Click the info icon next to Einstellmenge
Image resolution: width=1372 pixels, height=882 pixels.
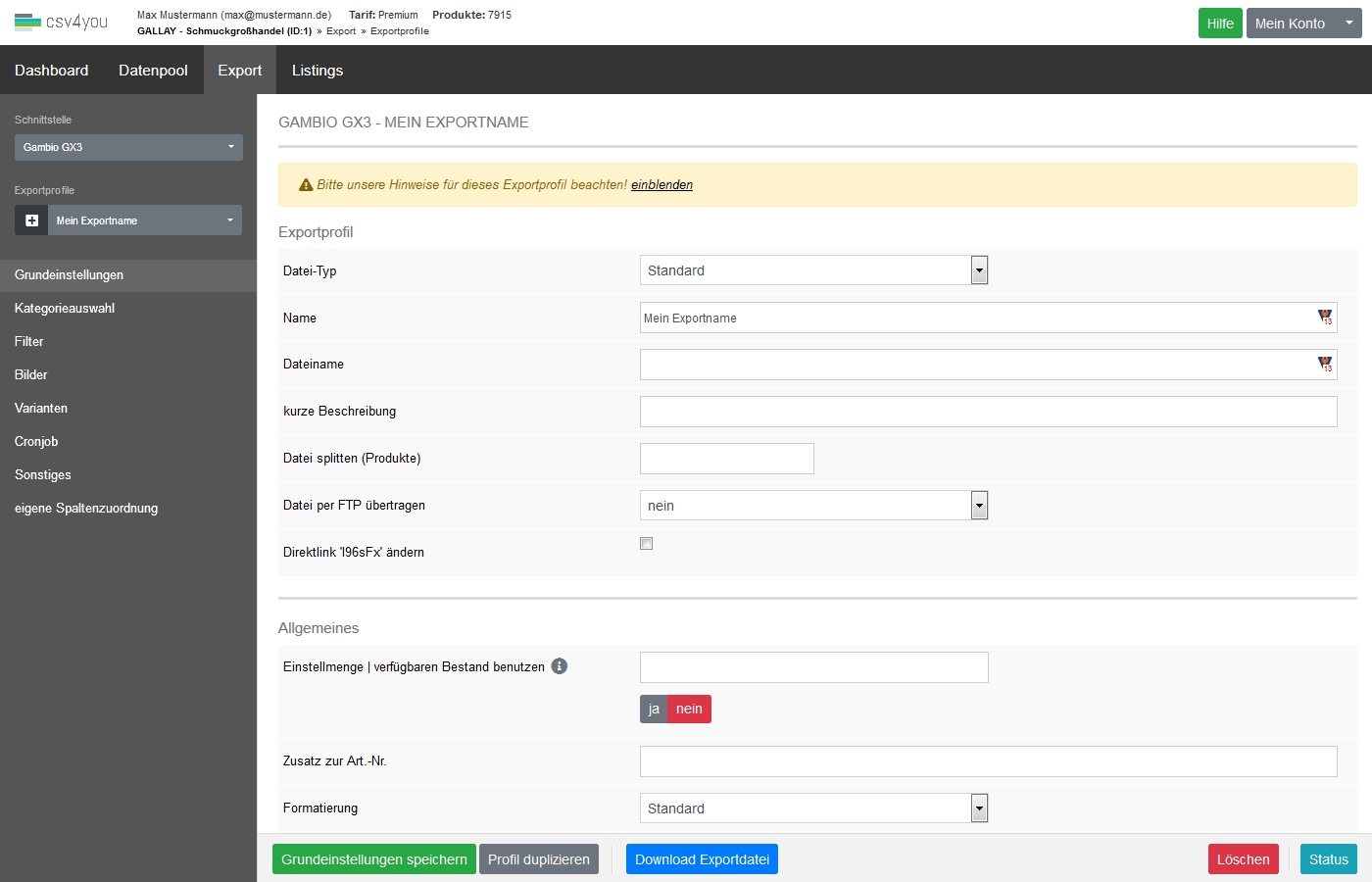(x=560, y=666)
